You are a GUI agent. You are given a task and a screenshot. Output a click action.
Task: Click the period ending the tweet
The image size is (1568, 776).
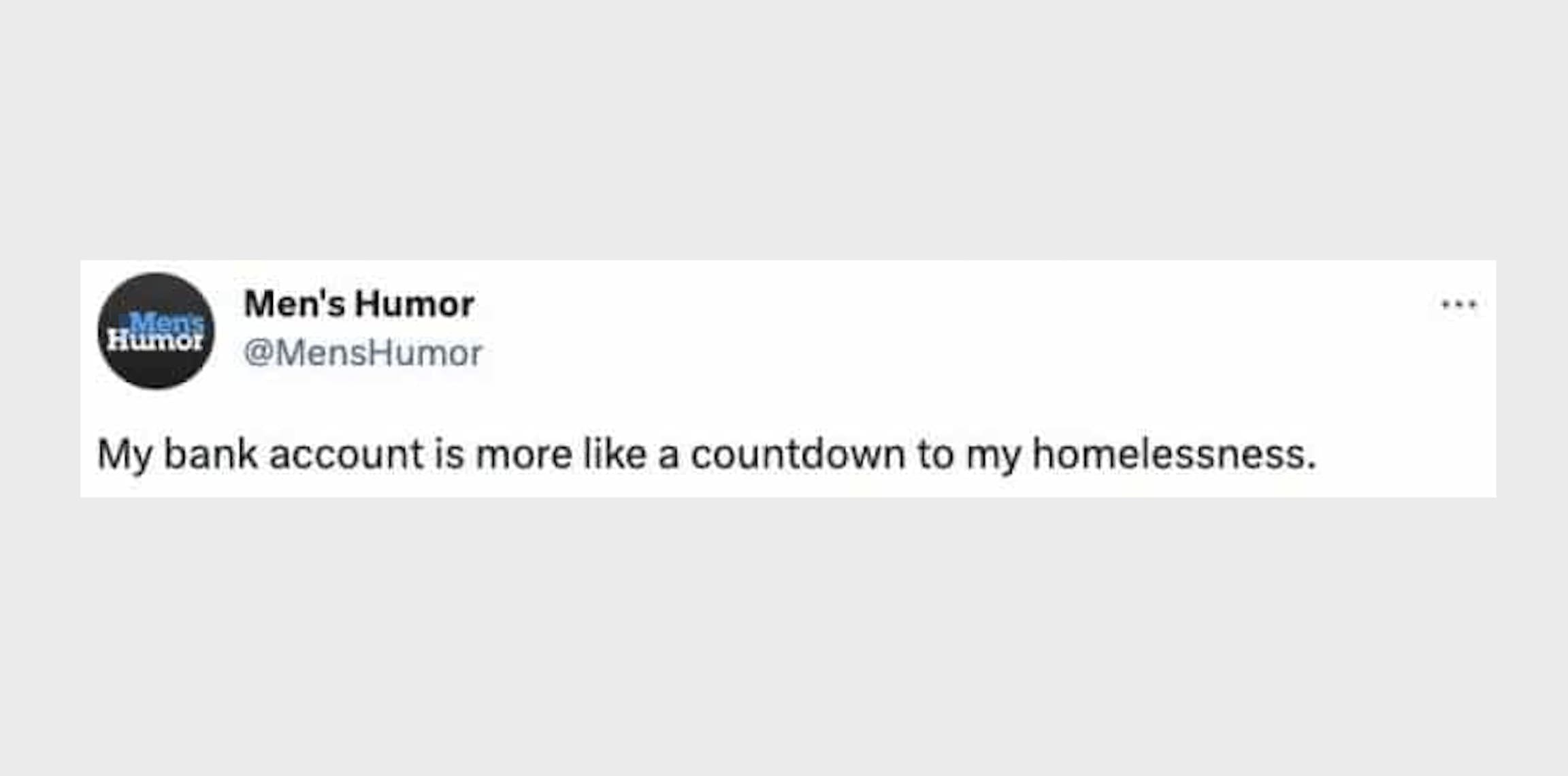(x=1312, y=465)
